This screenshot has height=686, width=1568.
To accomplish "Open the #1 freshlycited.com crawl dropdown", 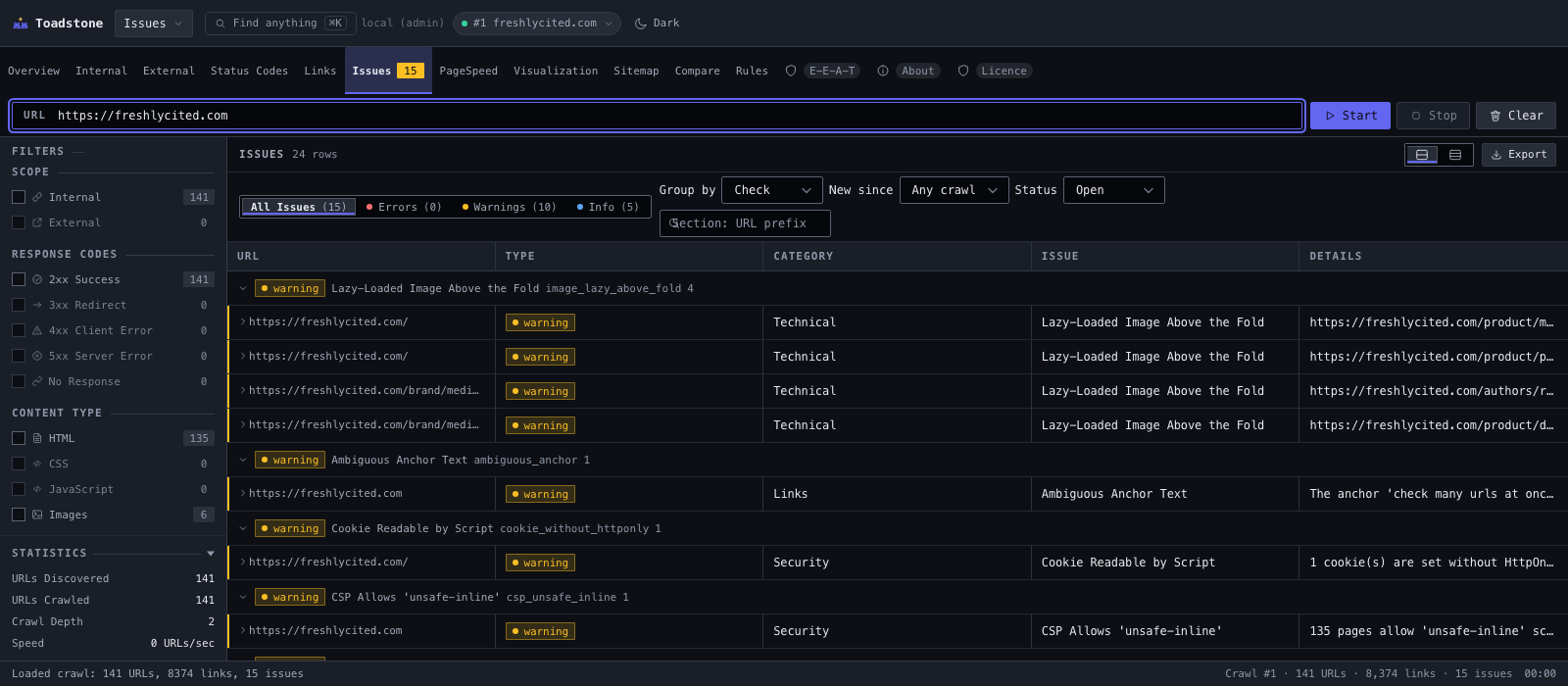I will (537, 24).
